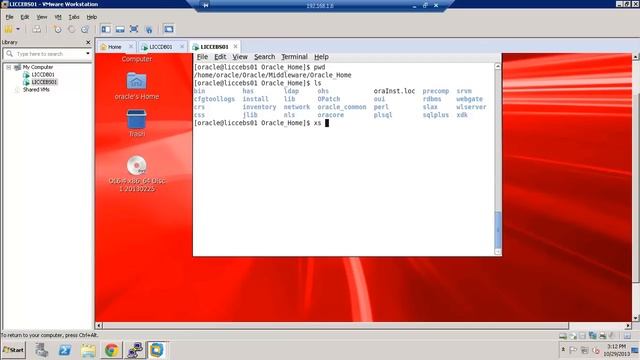
Task: Click the oracle_common directory name in the terminal
Action: 342,107
